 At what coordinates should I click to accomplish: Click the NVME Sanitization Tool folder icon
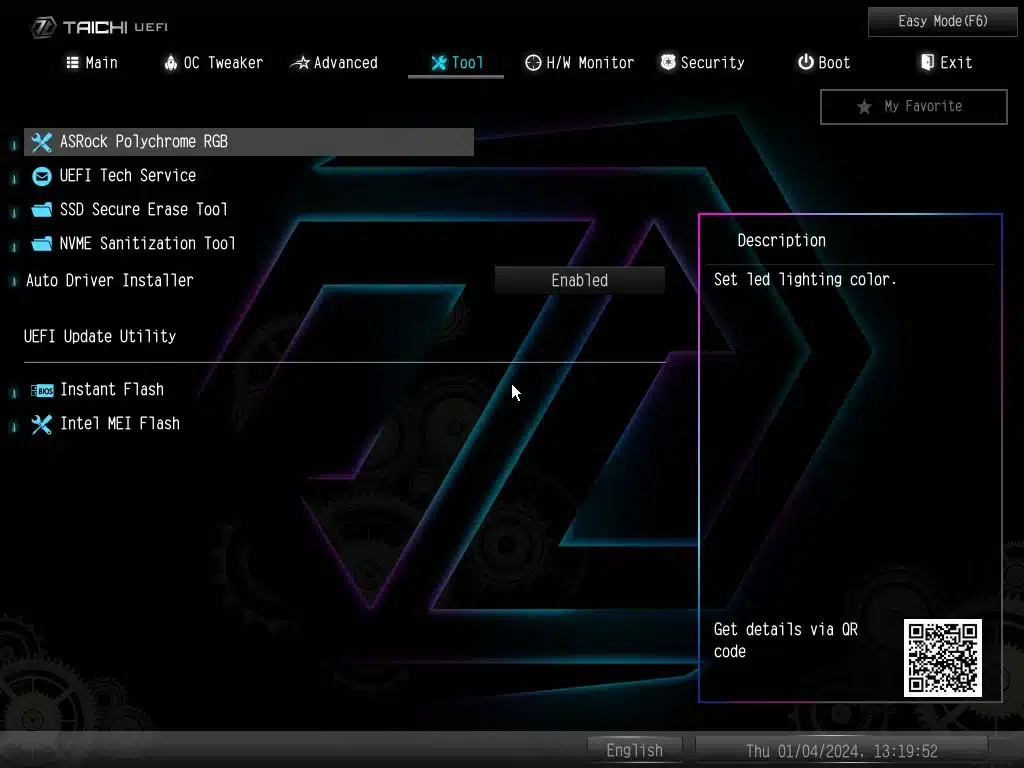pyautogui.click(x=41, y=244)
